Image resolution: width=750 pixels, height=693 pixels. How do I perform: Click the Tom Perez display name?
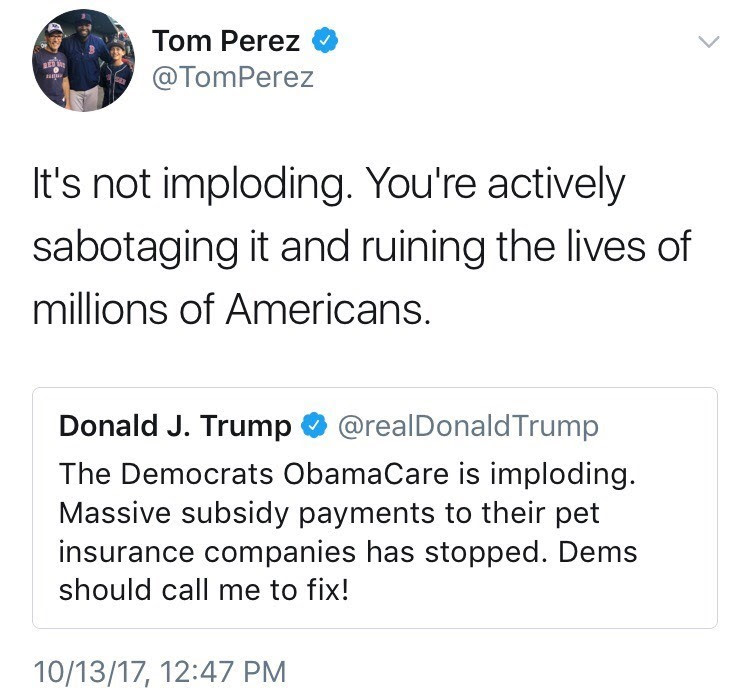point(226,41)
